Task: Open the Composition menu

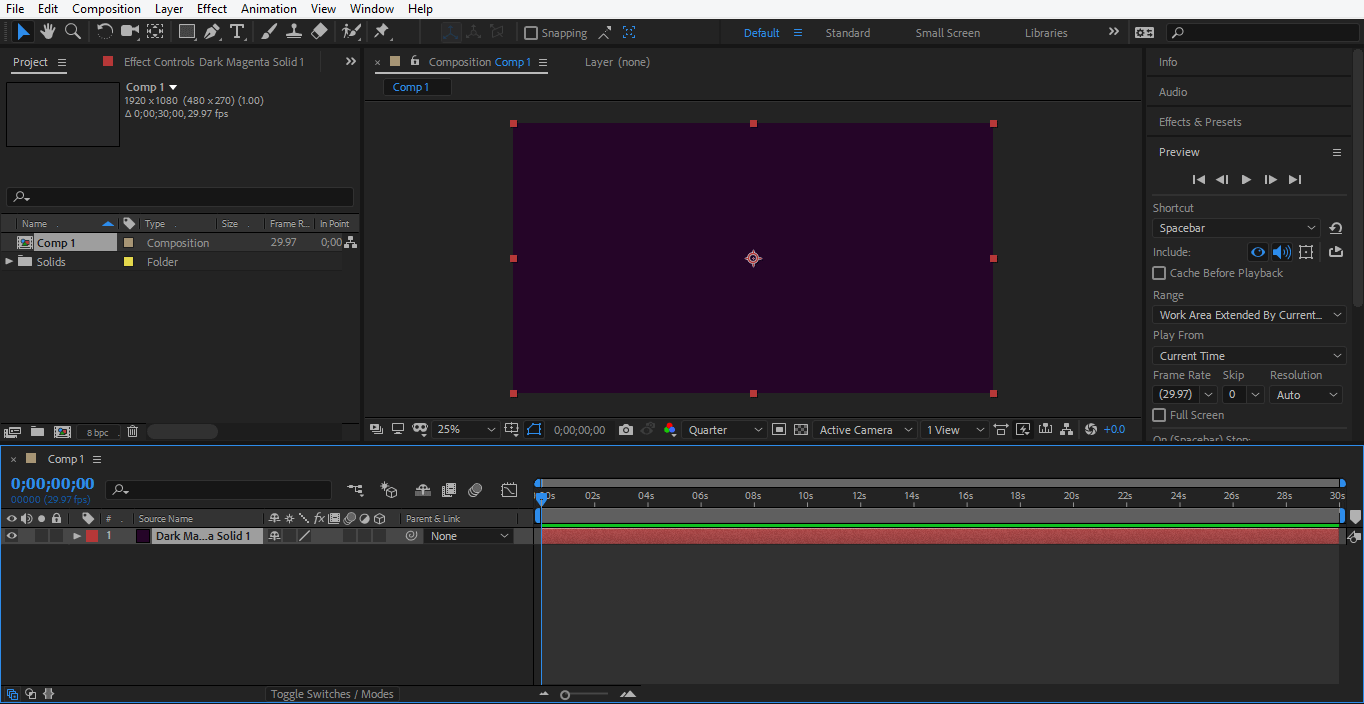Action: click(106, 9)
